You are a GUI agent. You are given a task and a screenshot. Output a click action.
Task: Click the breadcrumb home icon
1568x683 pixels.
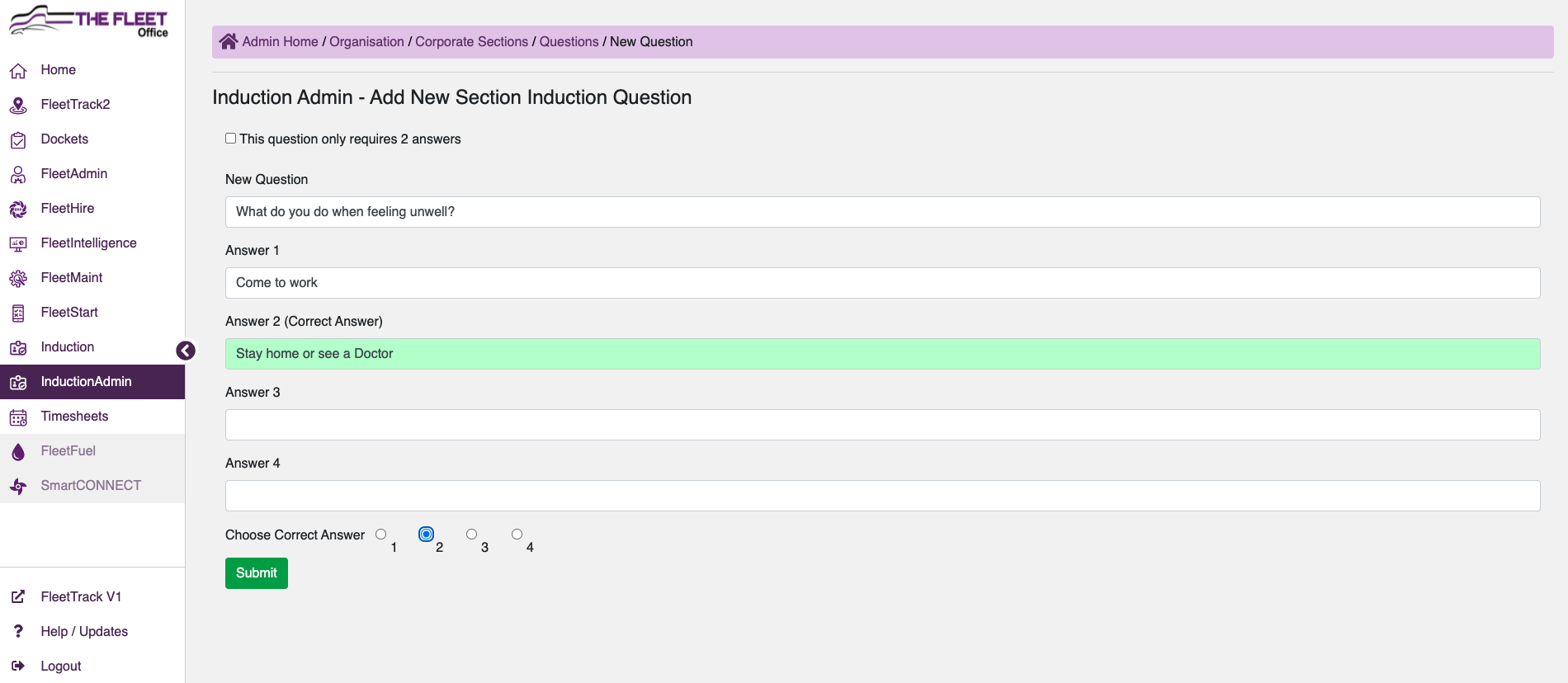229,41
